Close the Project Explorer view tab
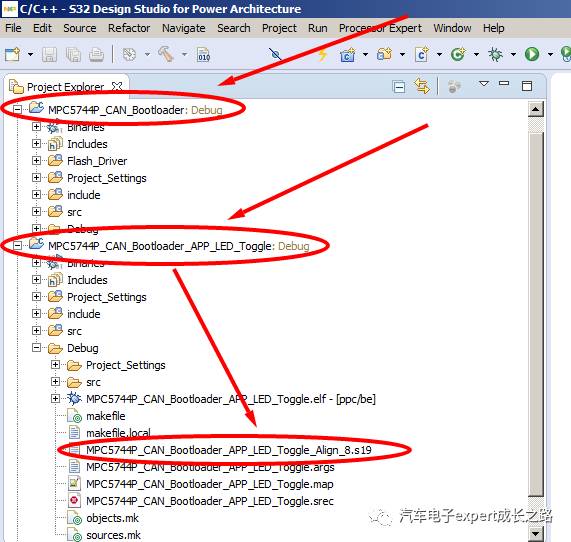 tap(117, 86)
